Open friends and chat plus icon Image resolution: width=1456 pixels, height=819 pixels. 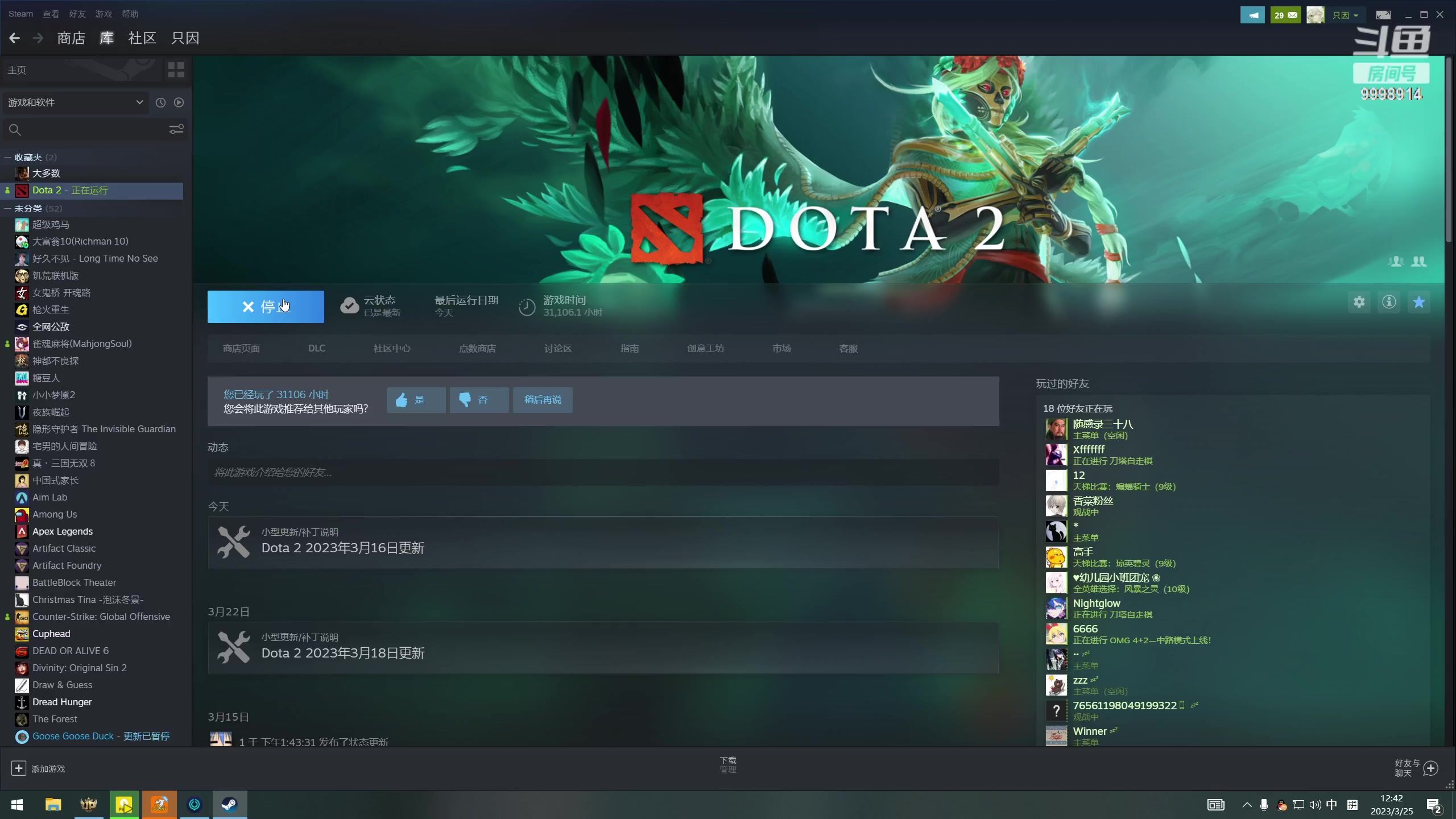point(1431,768)
